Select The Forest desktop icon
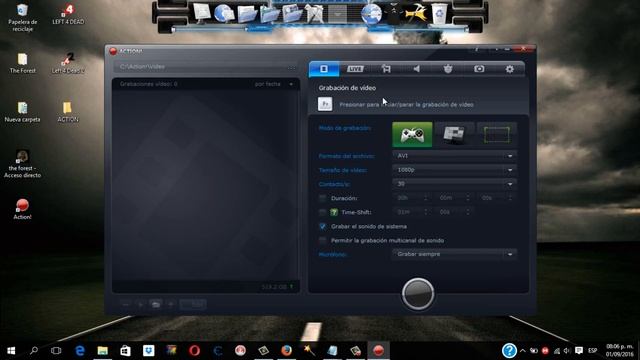 22,63
